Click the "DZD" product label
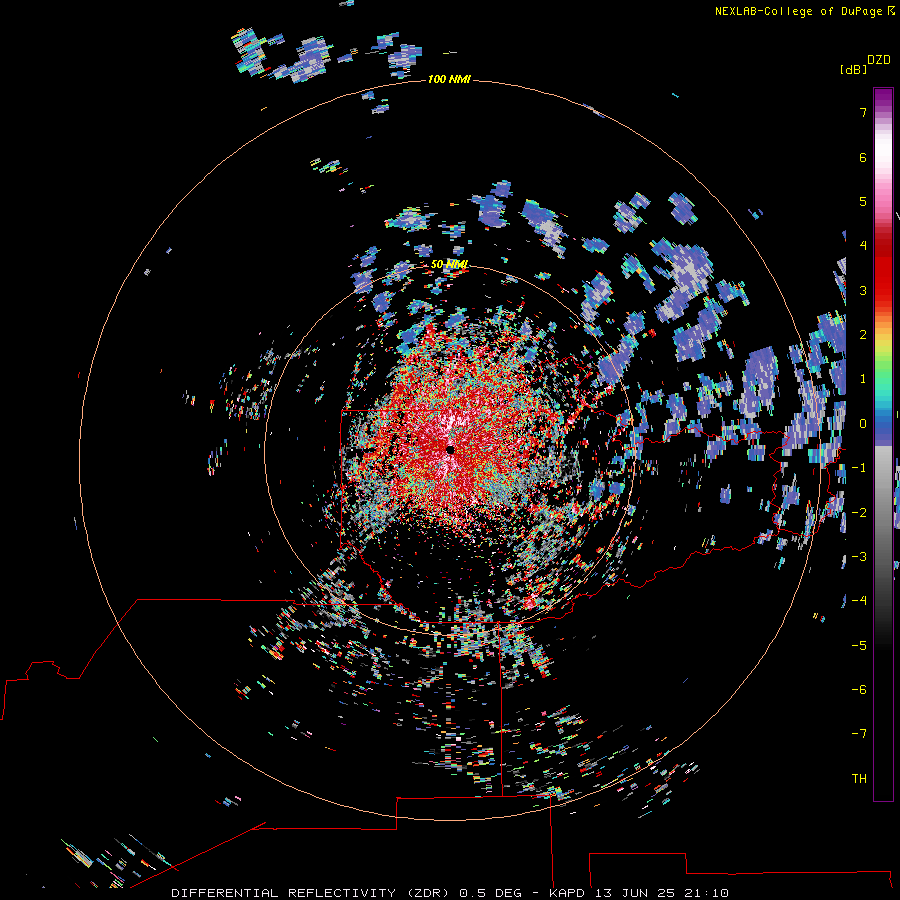 (x=879, y=60)
